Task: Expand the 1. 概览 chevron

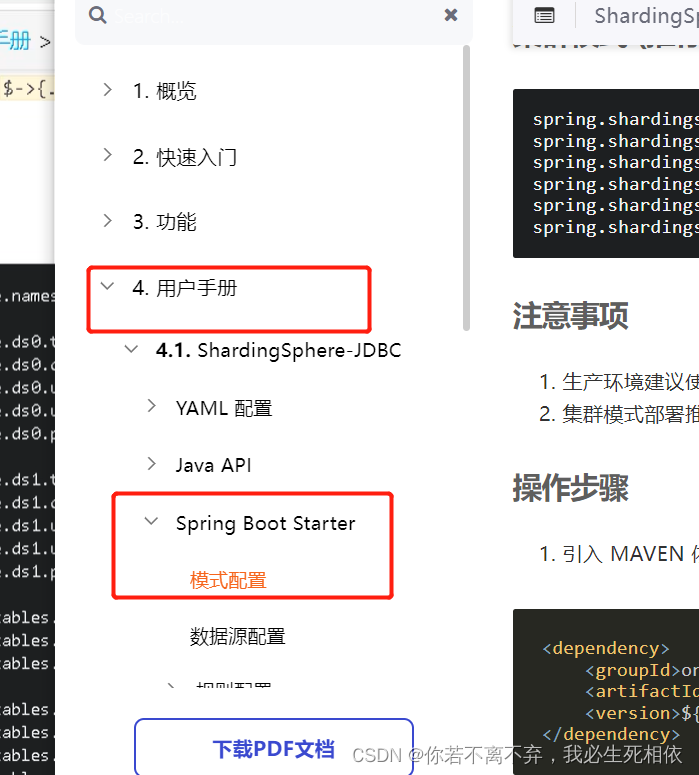Action: click(x=108, y=90)
